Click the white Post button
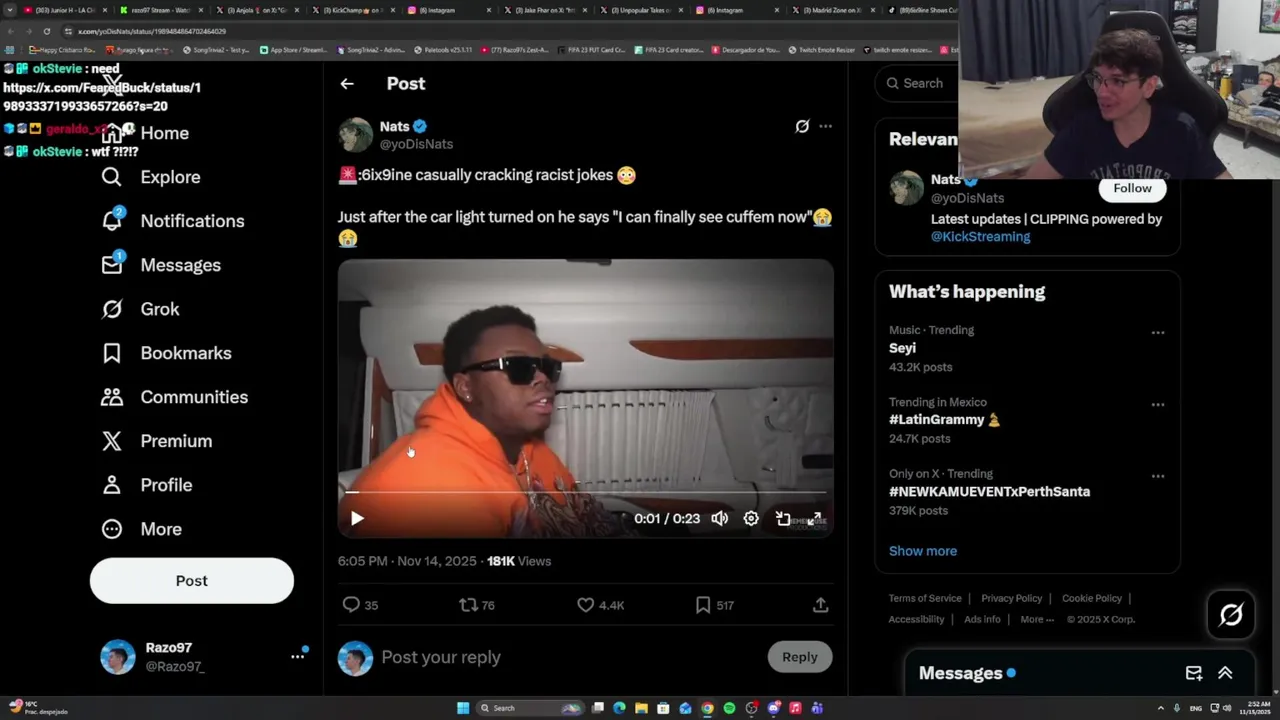 click(192, 581)
